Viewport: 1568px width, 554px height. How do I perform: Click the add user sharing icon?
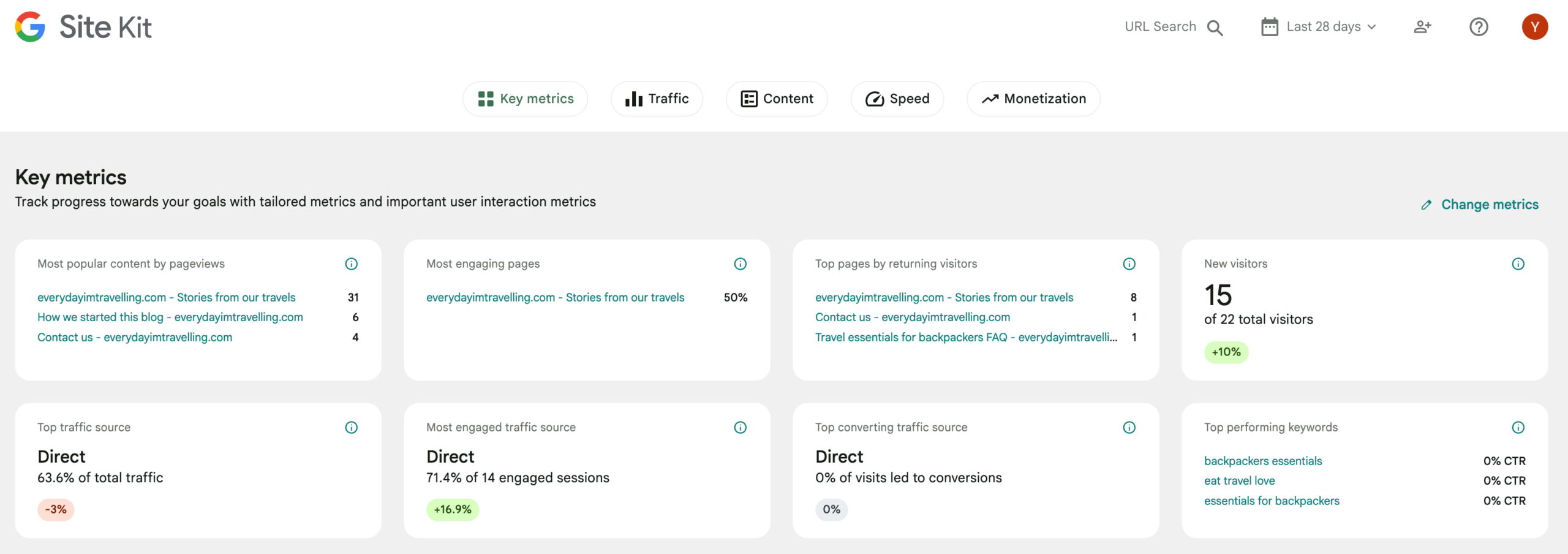1422,27
